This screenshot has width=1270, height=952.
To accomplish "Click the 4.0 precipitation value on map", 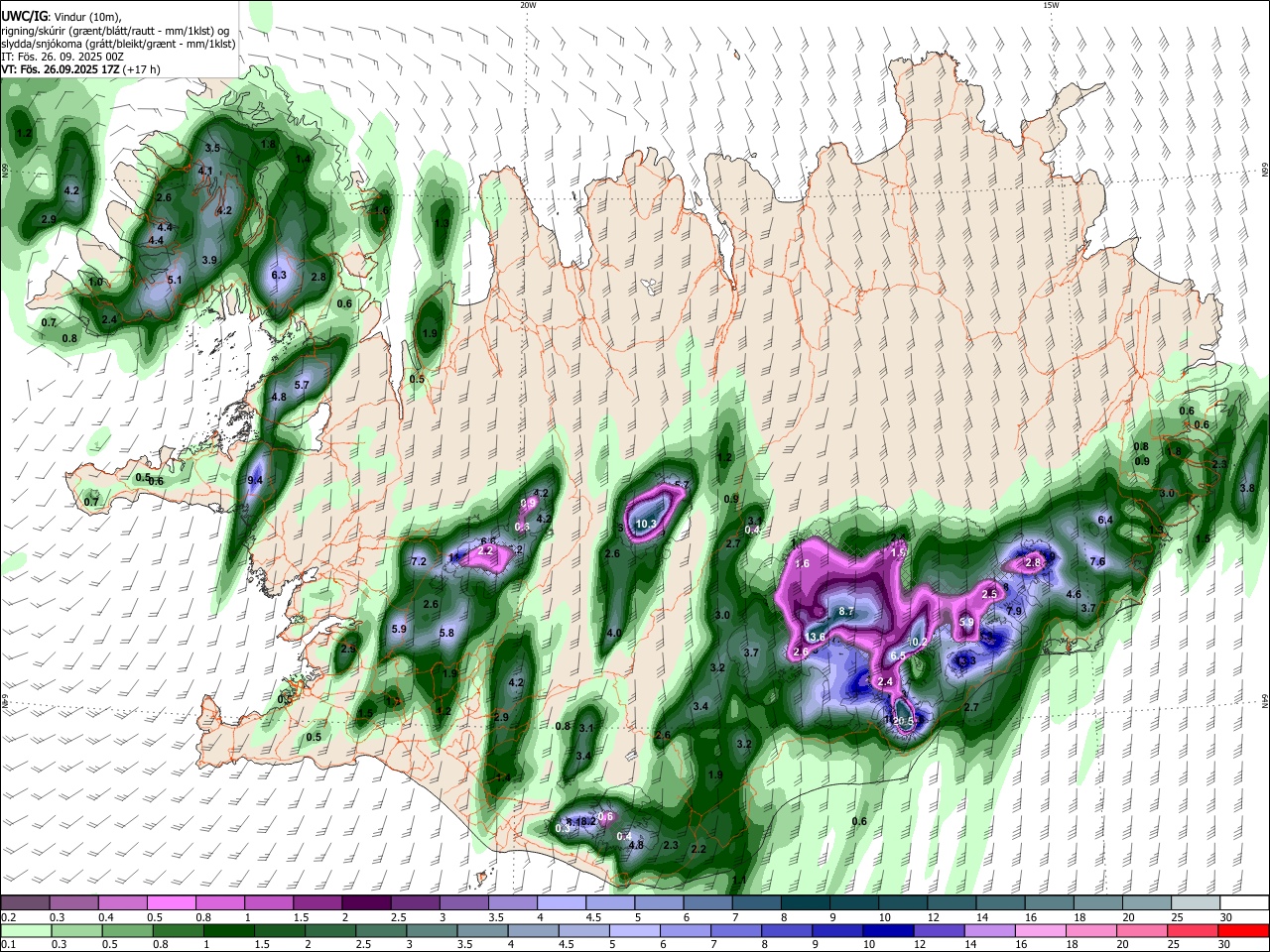I will [x=614, y=633].
